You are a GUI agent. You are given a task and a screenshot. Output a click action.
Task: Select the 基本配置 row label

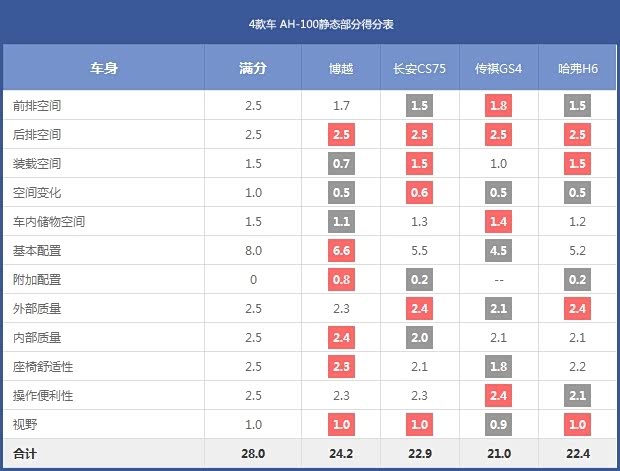(38, 251)
